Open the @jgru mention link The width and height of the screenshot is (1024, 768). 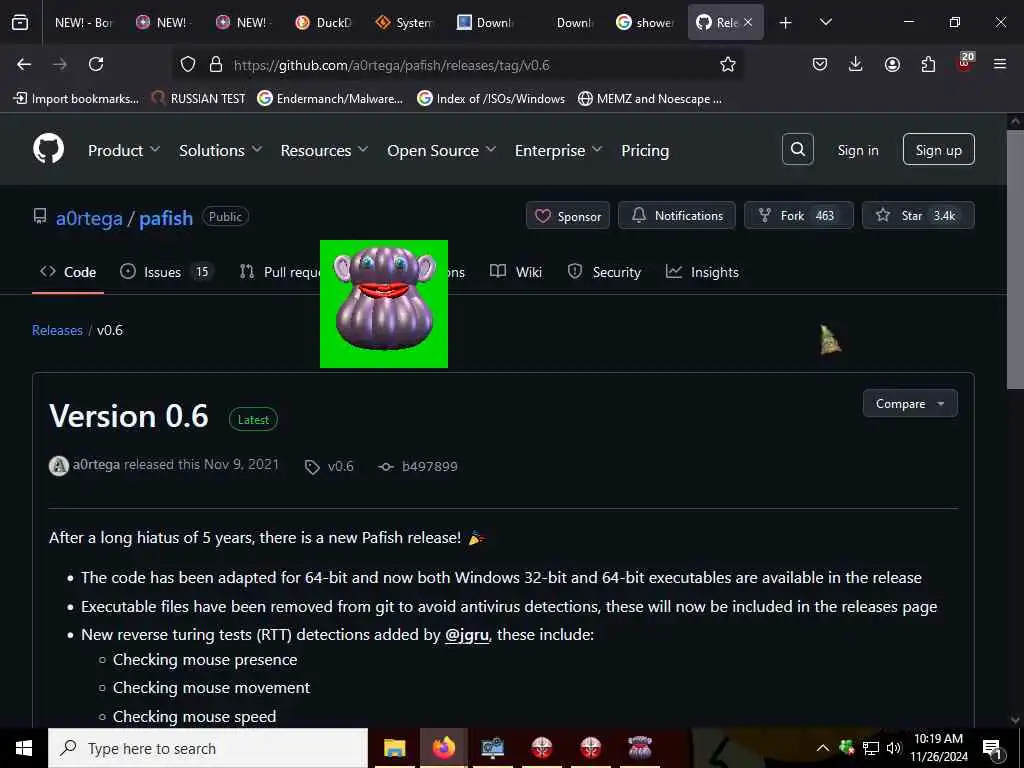pyautogui.click(x=467, y=635)
